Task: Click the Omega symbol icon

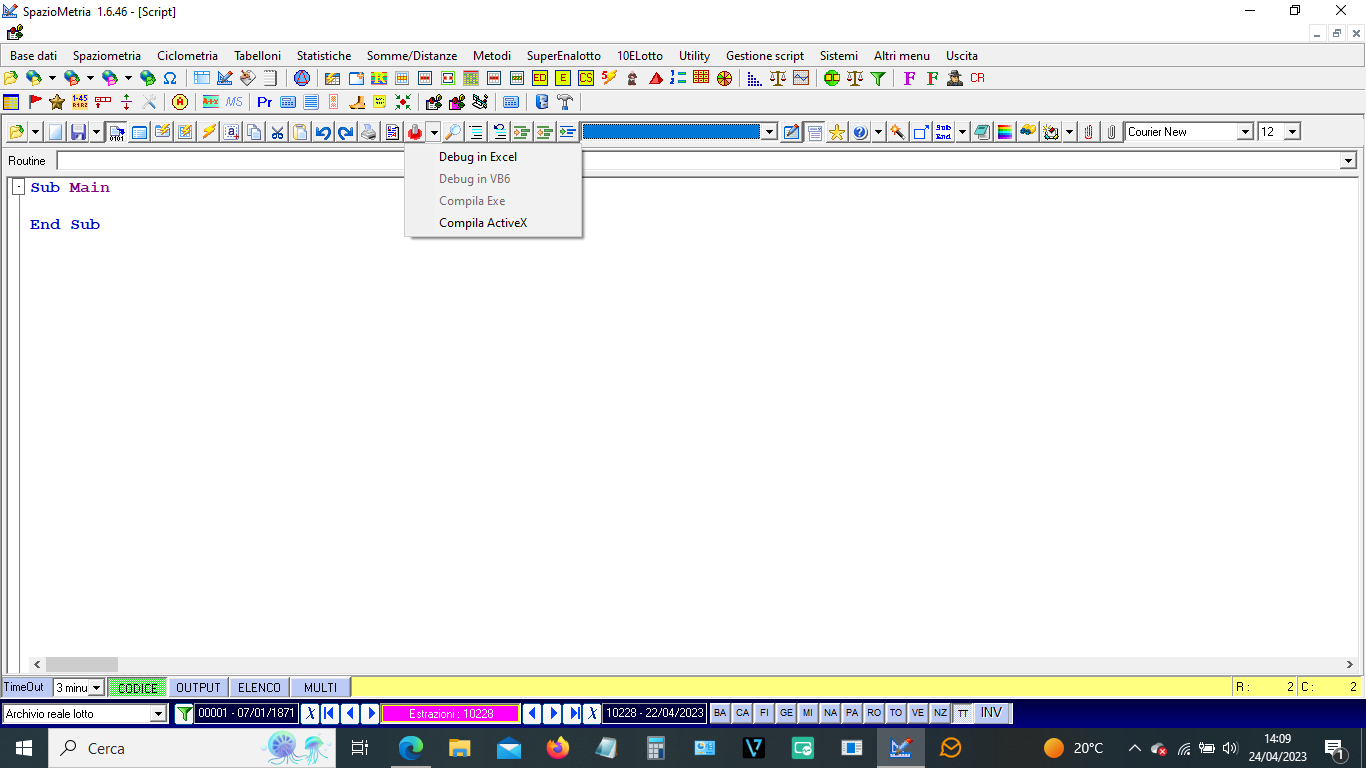Action: click(170, 78)
